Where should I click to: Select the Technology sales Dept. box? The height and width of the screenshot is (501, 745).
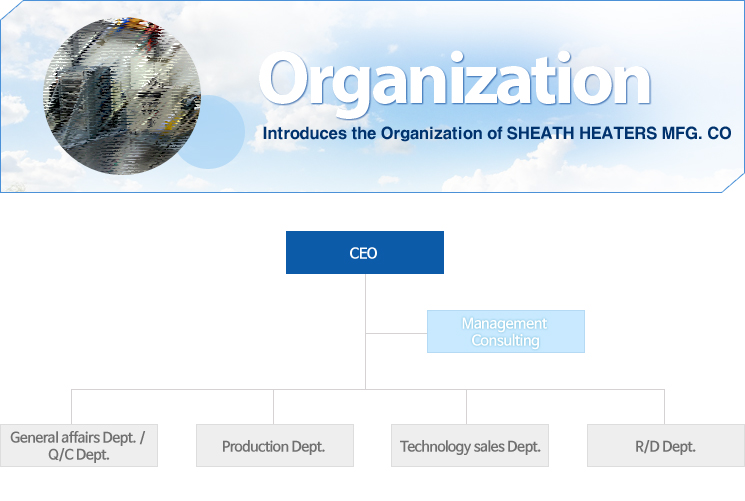470,445
